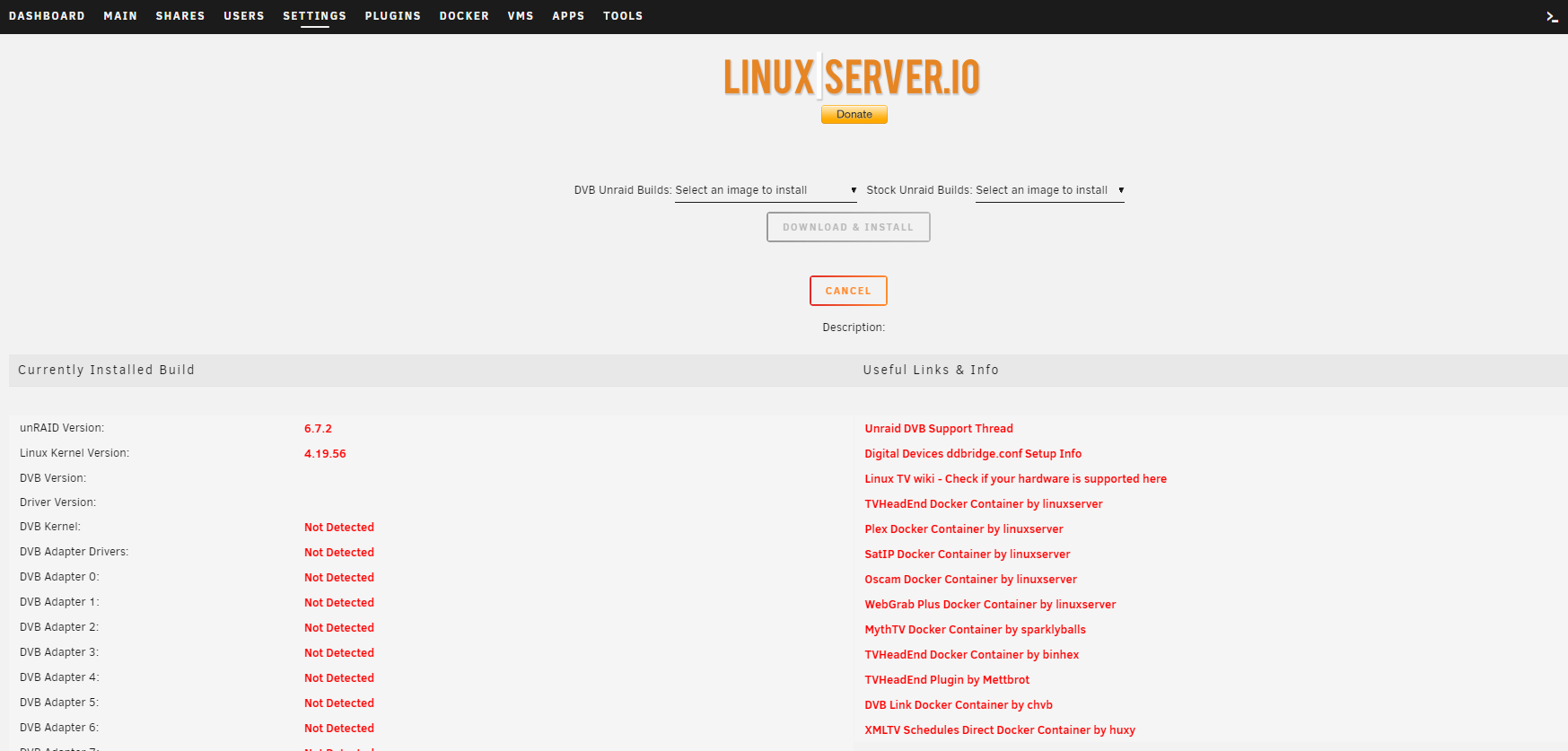This screenshot has height=751, width=1568.
Task: Open Unraid DVB Support Thread link
Action: [939, 429]
